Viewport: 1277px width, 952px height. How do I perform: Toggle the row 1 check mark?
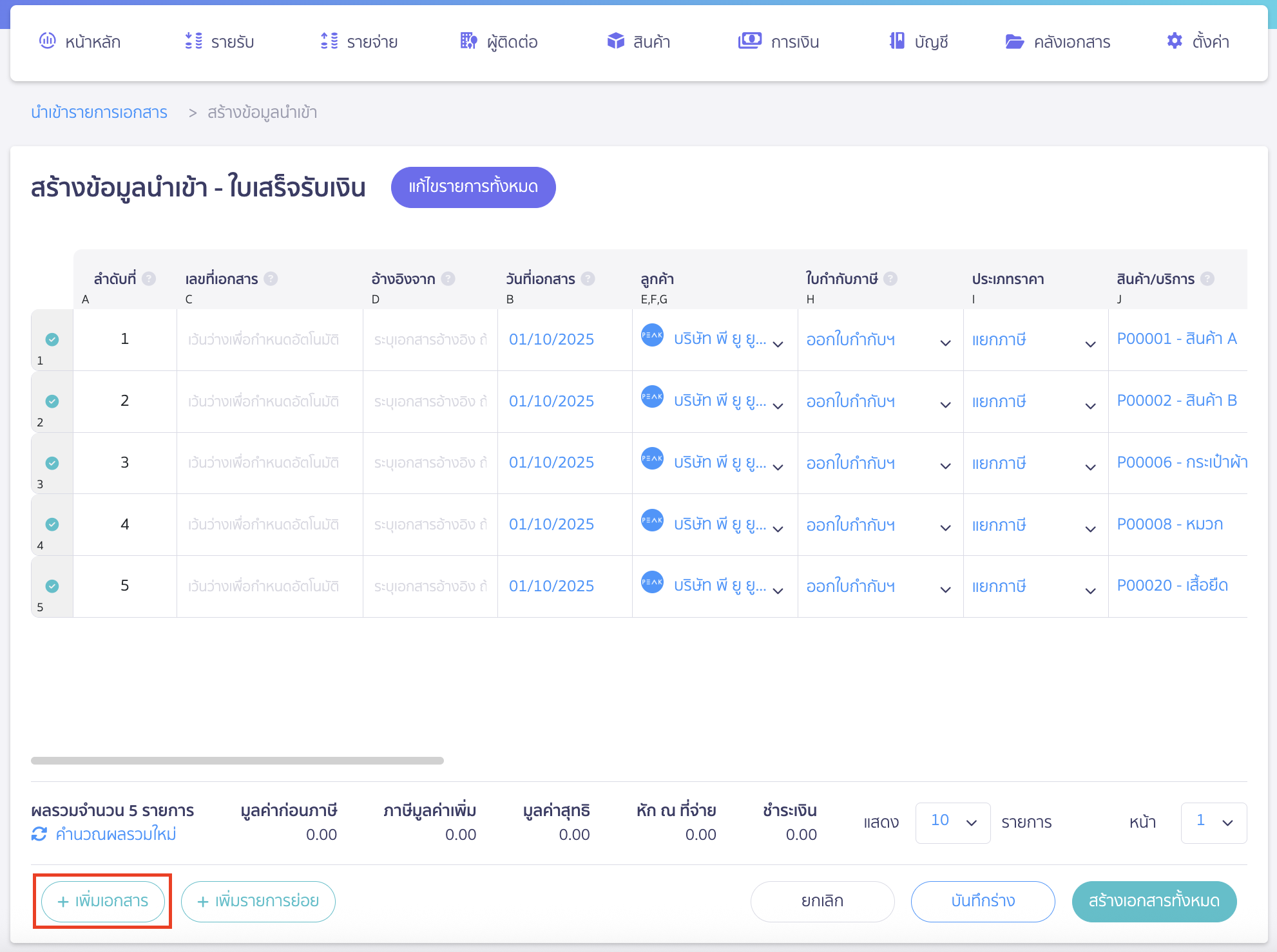[52, 339]
